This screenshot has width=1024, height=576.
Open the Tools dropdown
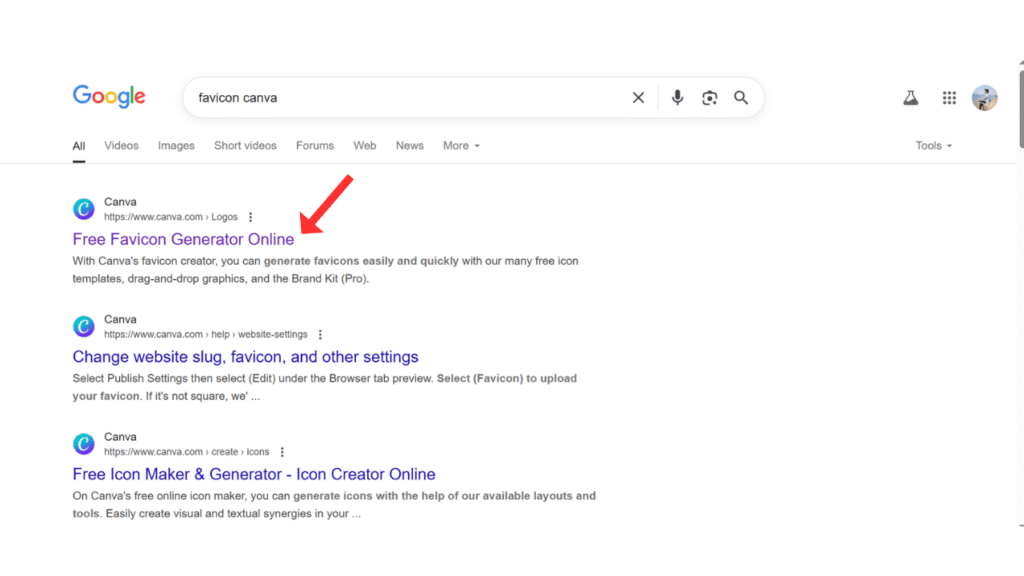[x=932, y=145]
